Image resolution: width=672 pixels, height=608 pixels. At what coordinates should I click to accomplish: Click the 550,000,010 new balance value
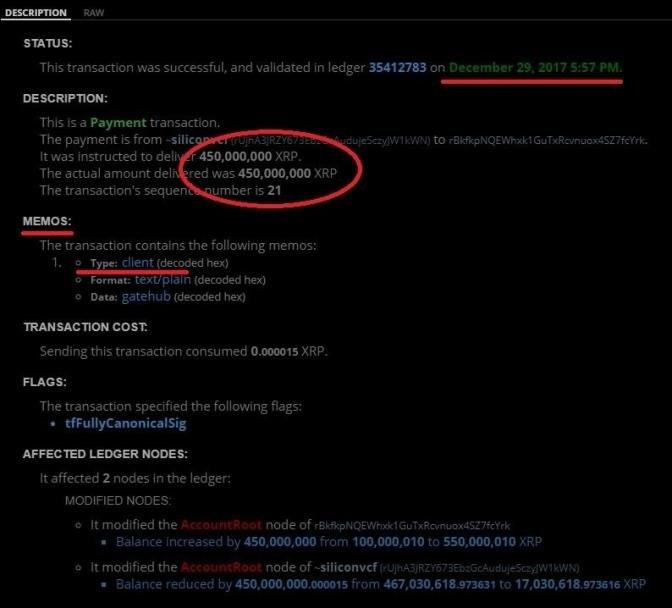[x=479, y=542]
